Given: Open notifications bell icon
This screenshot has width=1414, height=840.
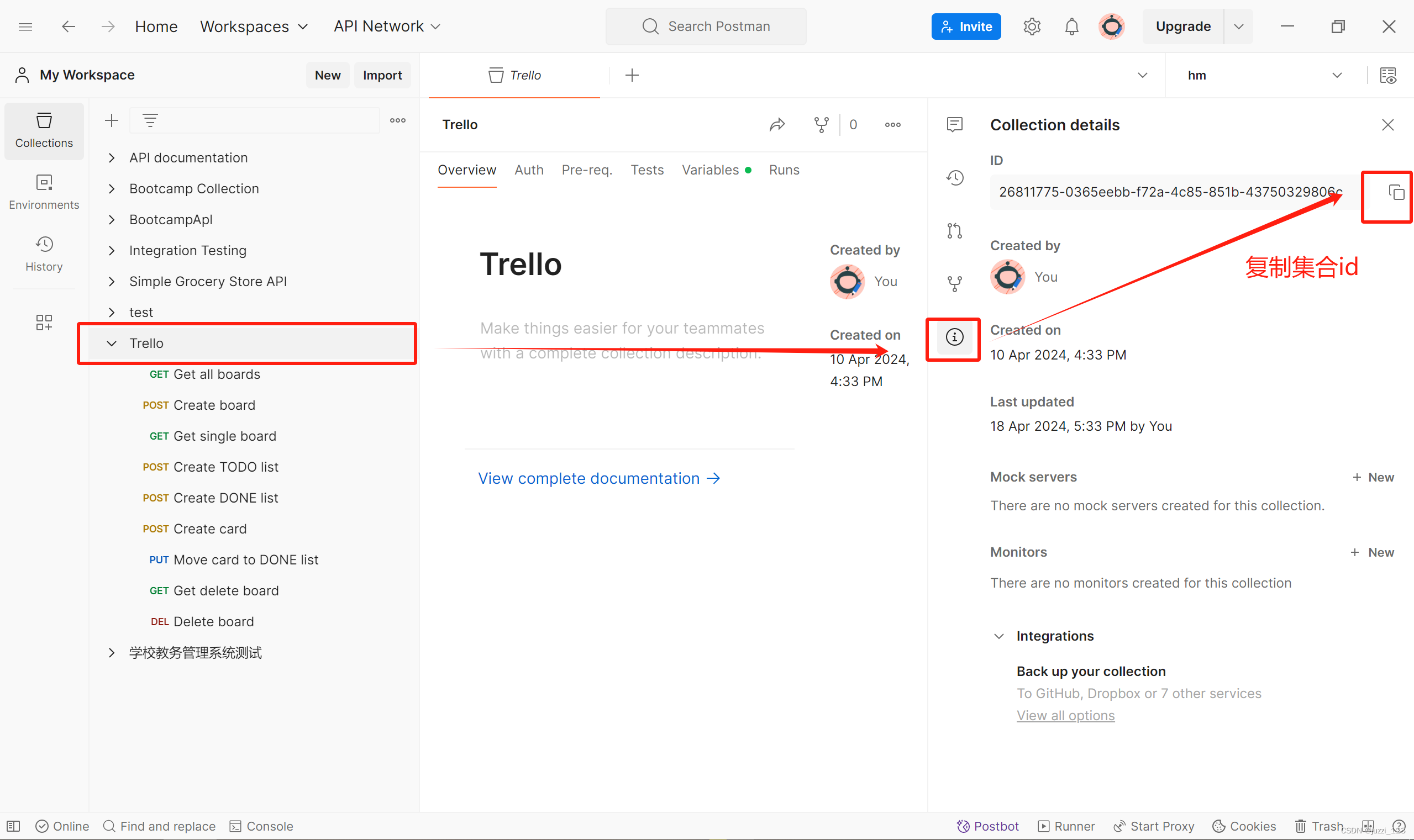Looking at the screenshot, I should coord(1071,27).
